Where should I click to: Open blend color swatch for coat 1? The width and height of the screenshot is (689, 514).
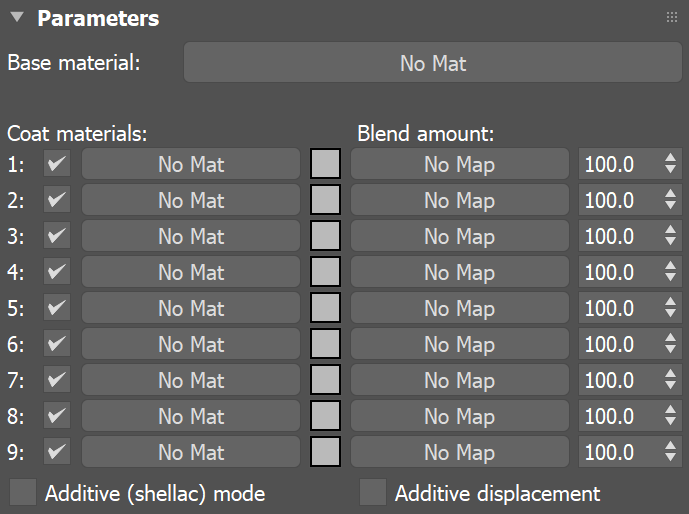[x=326, y=164]
